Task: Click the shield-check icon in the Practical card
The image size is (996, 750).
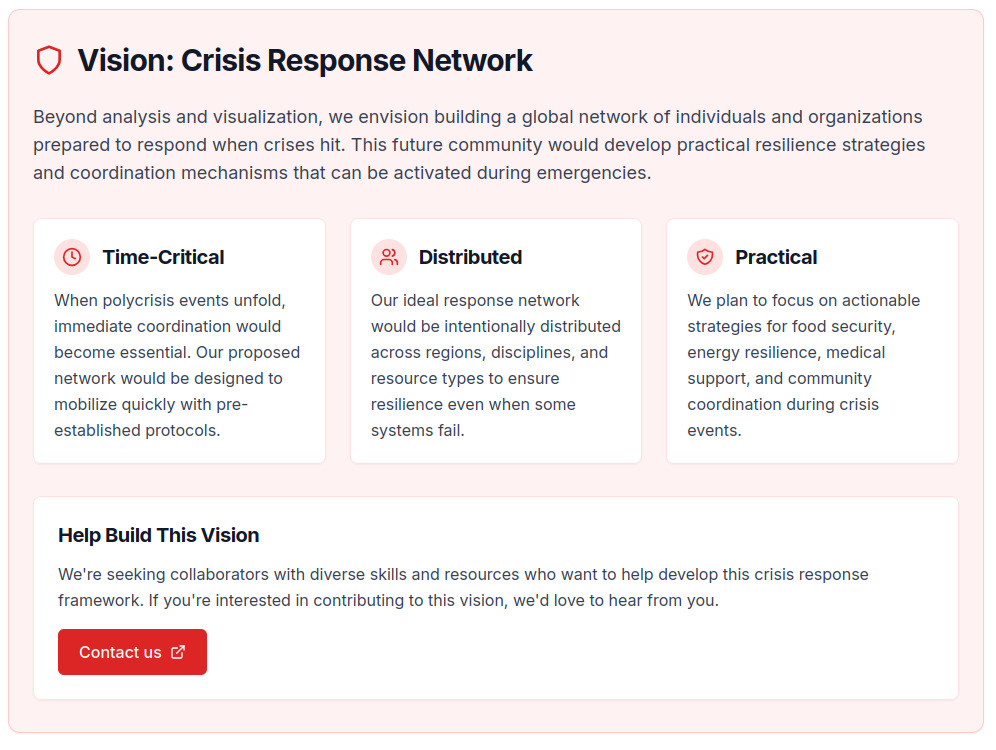Action: tap(705, 257)
